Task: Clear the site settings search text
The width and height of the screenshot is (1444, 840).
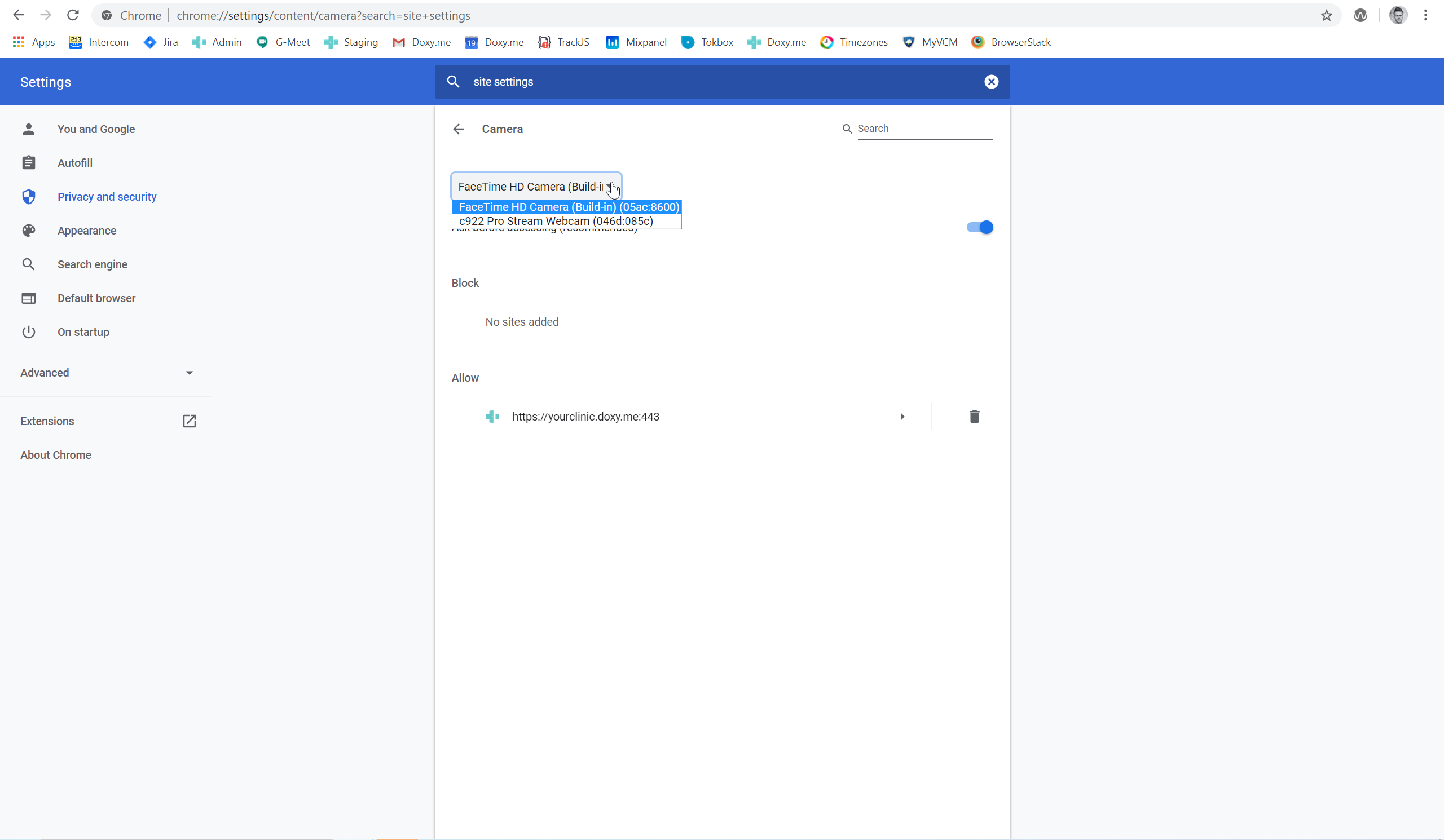Action: pyautogui.click(x=990, y=82)
